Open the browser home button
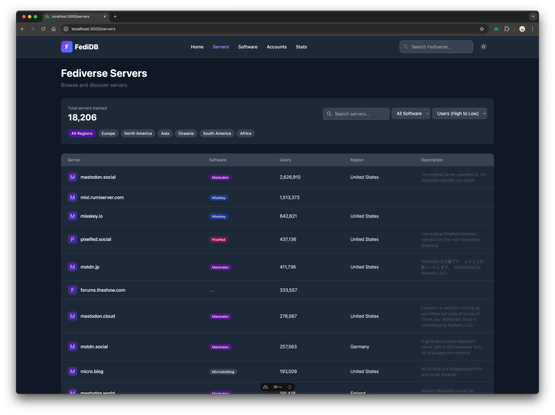 point(53,29)
